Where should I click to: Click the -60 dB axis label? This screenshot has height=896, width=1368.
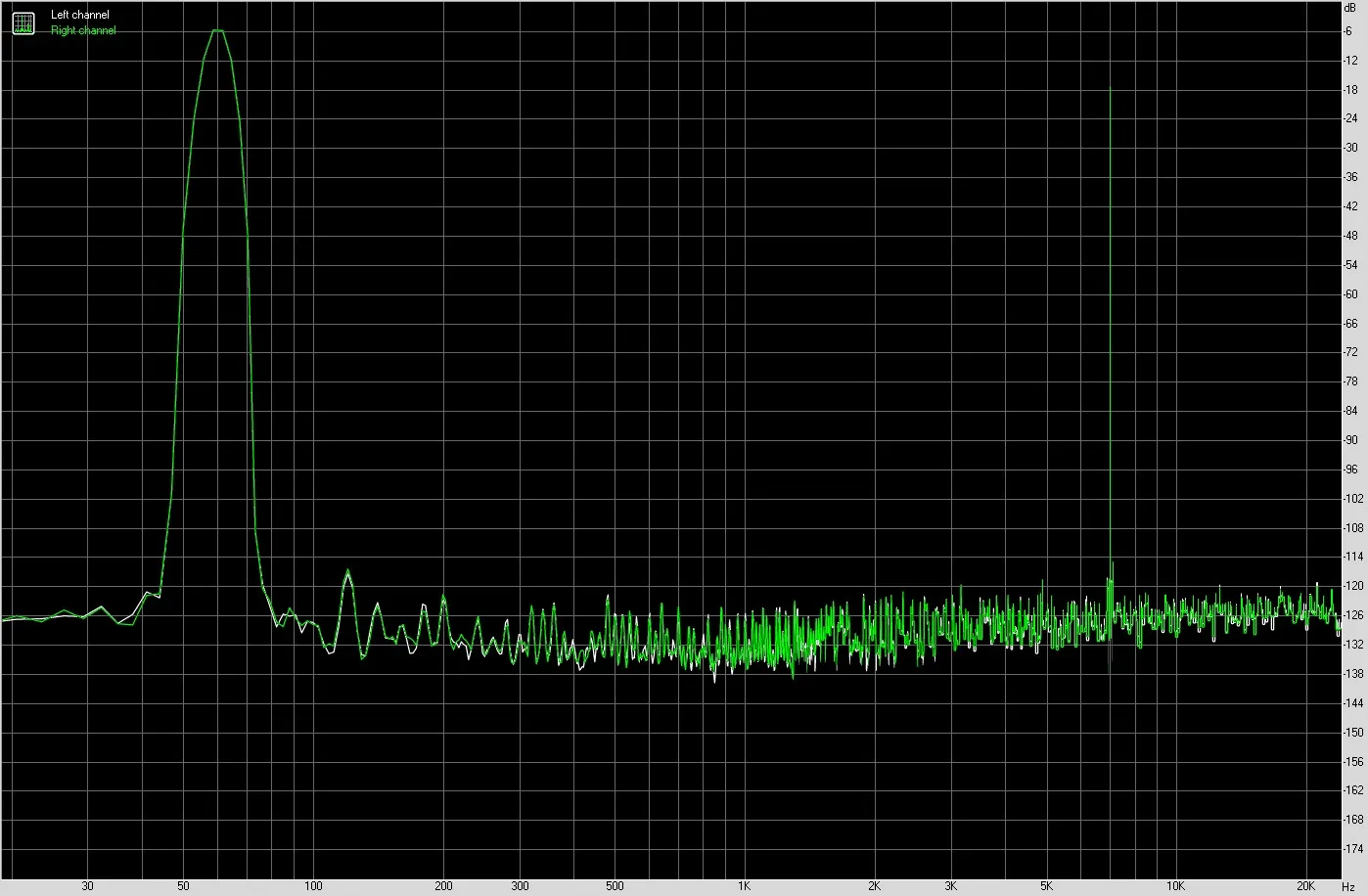[x=1350, y=294]
